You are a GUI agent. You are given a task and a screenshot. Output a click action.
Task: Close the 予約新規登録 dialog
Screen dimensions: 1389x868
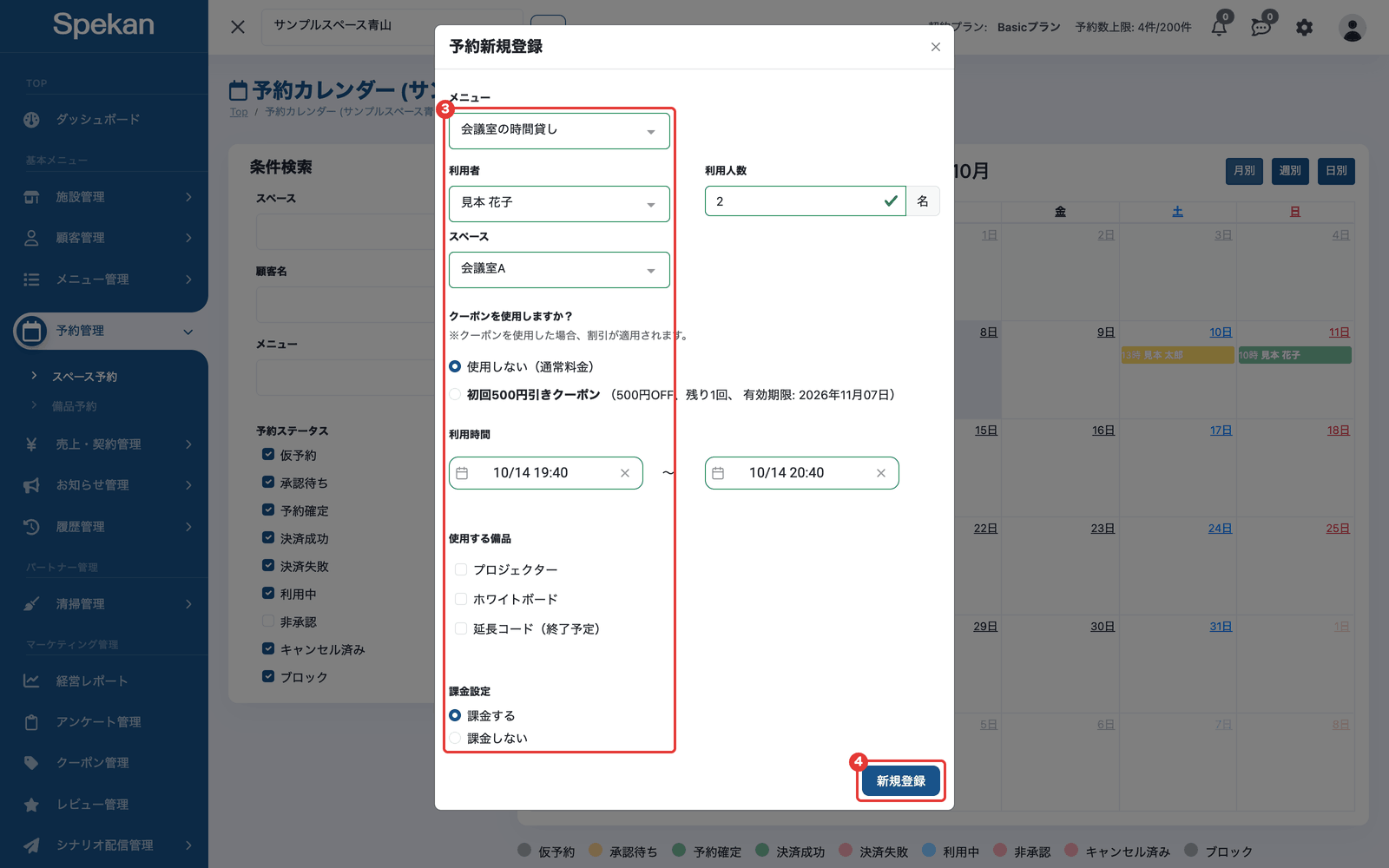935,47
